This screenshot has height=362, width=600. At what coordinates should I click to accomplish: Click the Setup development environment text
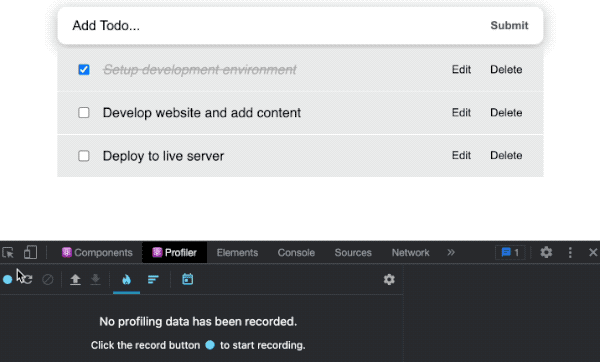pos(199,70)
